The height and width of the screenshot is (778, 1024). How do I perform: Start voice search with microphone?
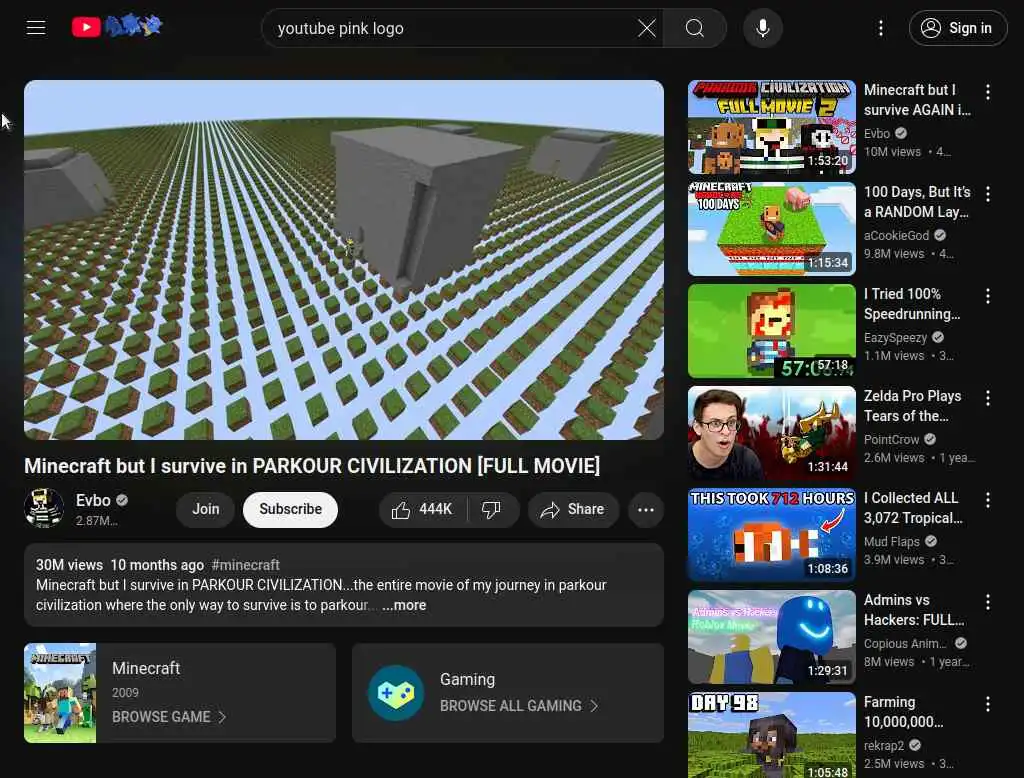[762, 28]
